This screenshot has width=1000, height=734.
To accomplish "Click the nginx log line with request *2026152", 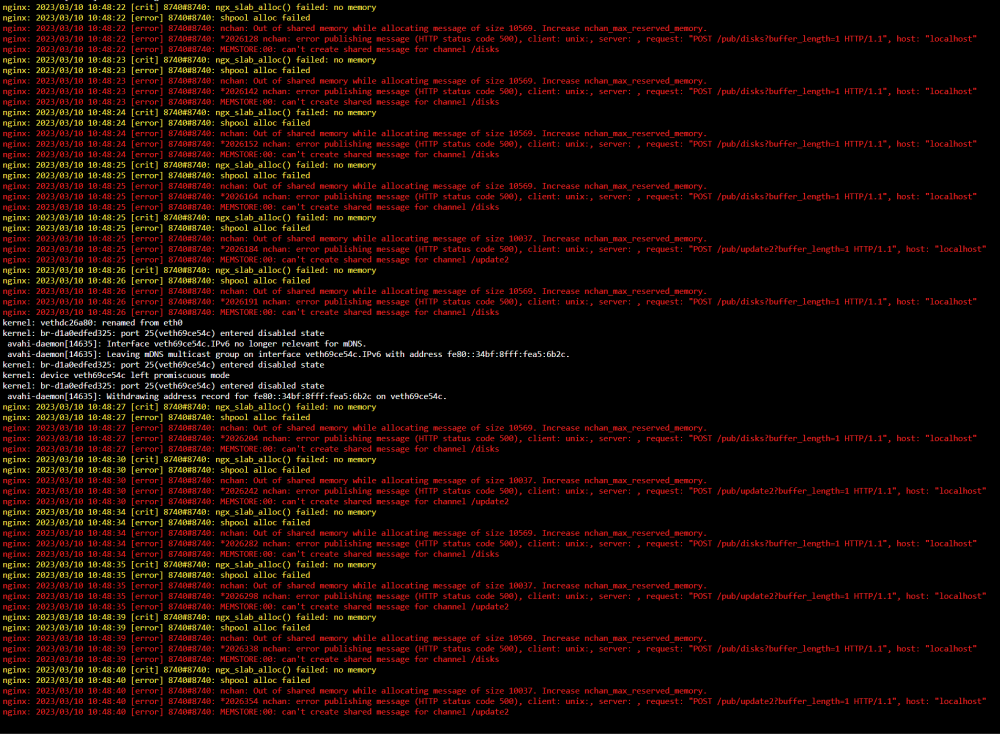I will (489, 144).
